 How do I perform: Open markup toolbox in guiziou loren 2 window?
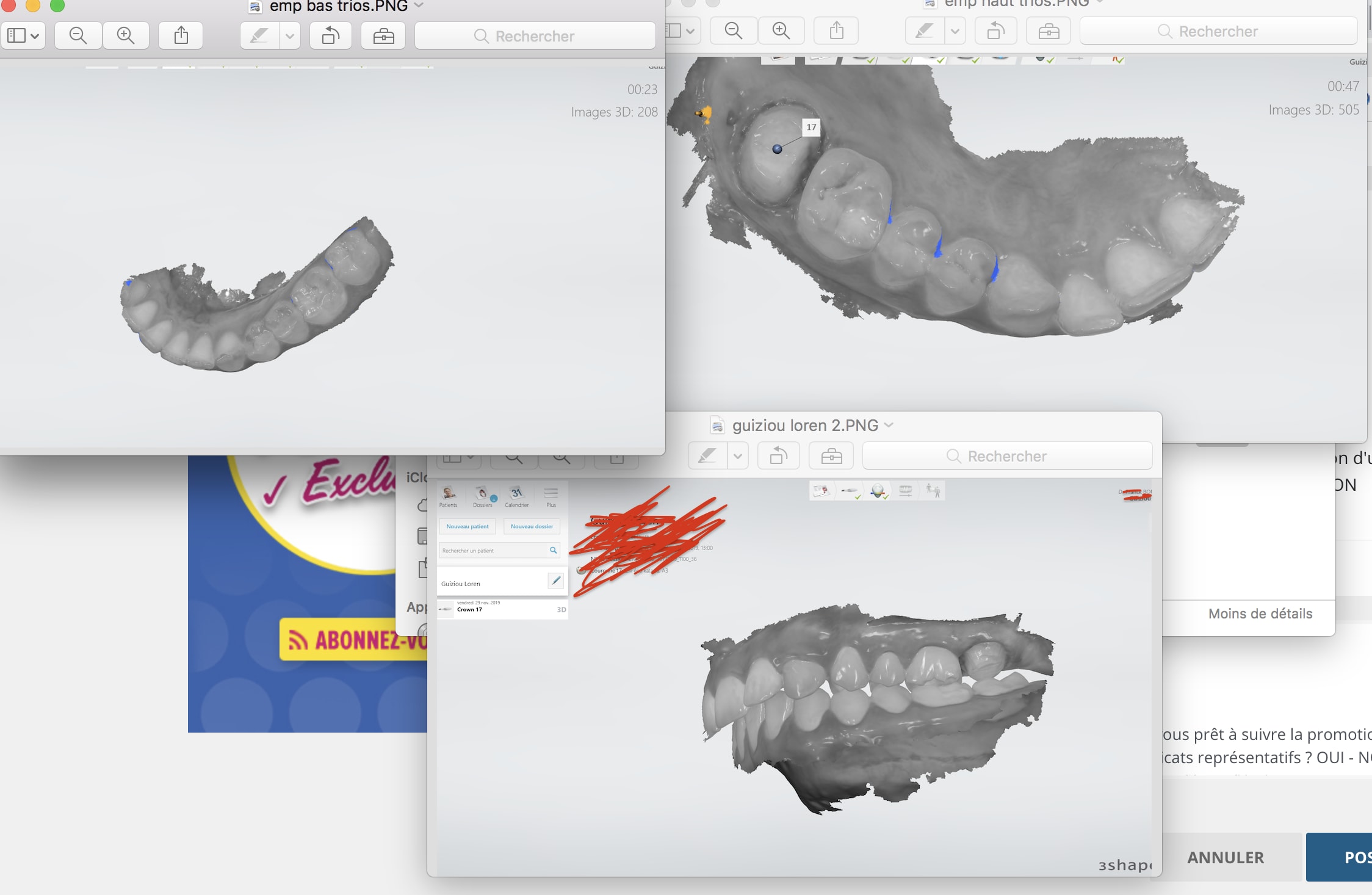click(831, 456)
